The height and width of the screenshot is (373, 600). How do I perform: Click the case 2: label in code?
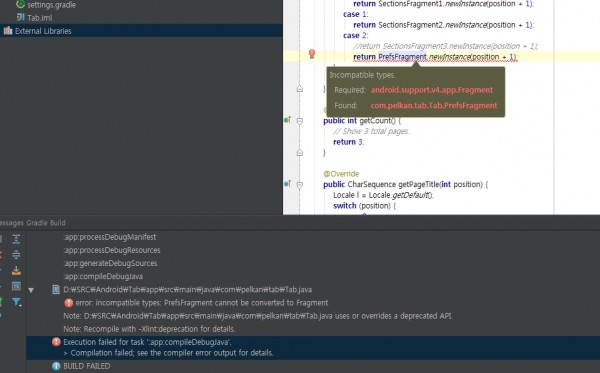click(x=355, y=36)
